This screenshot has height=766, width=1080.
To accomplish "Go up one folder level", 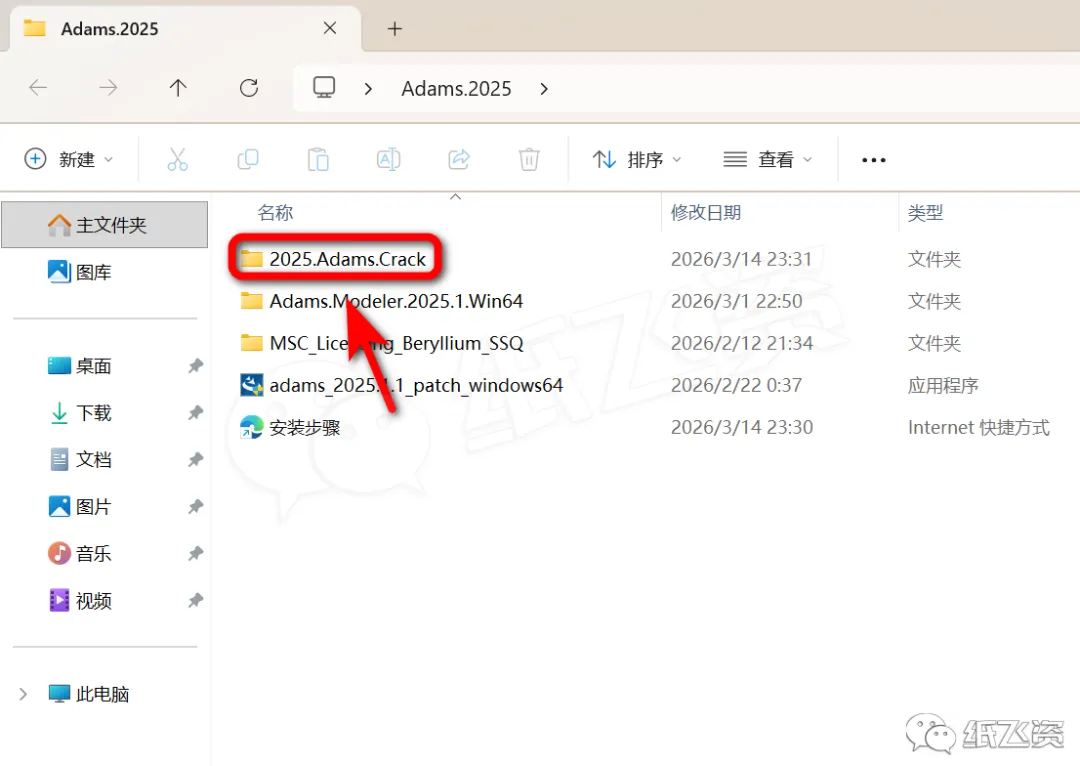I will [178, 87].
